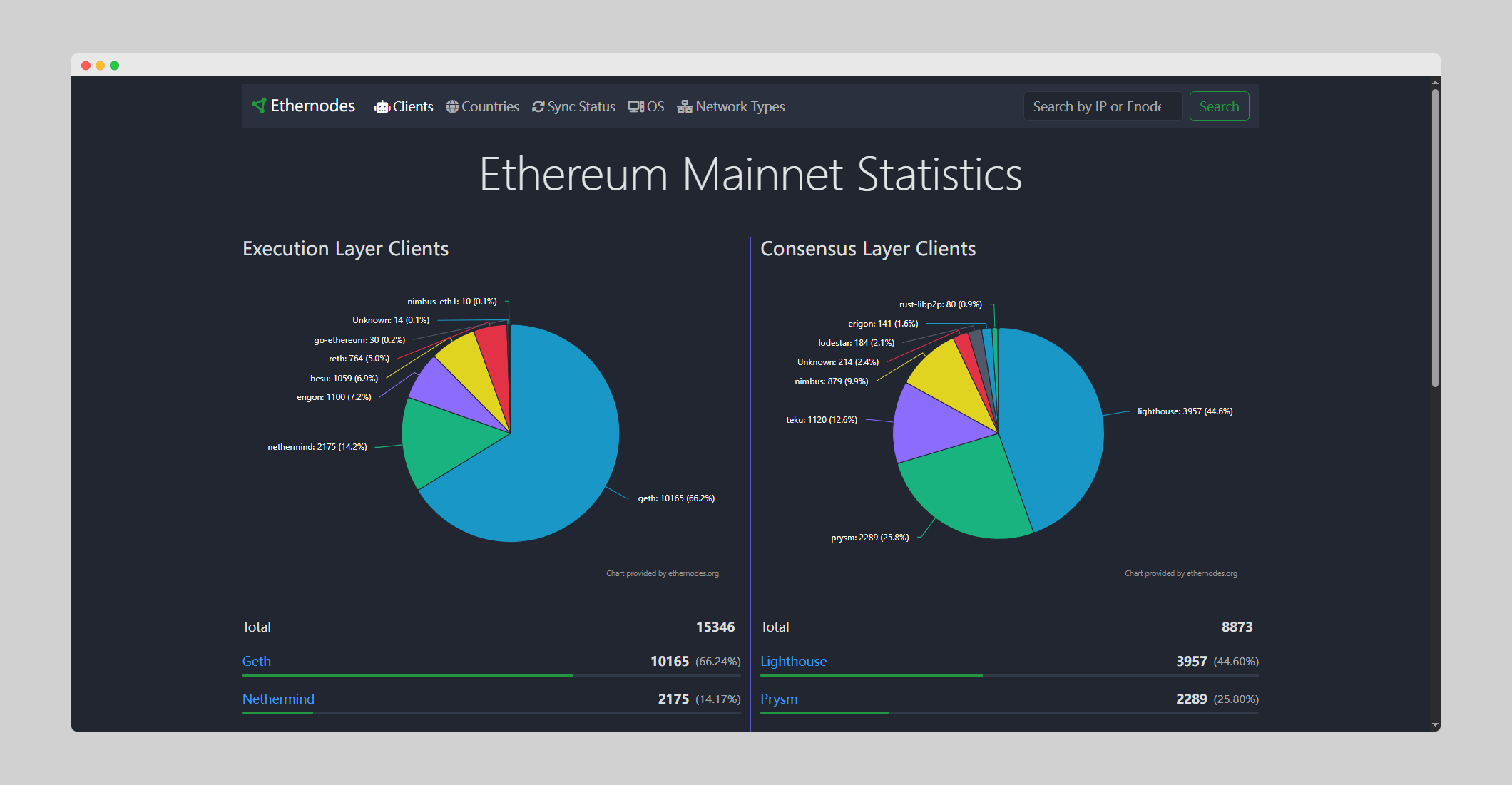1512x785 pixels.
Task: Open the Prysm client link
Action: pos(779,699)
